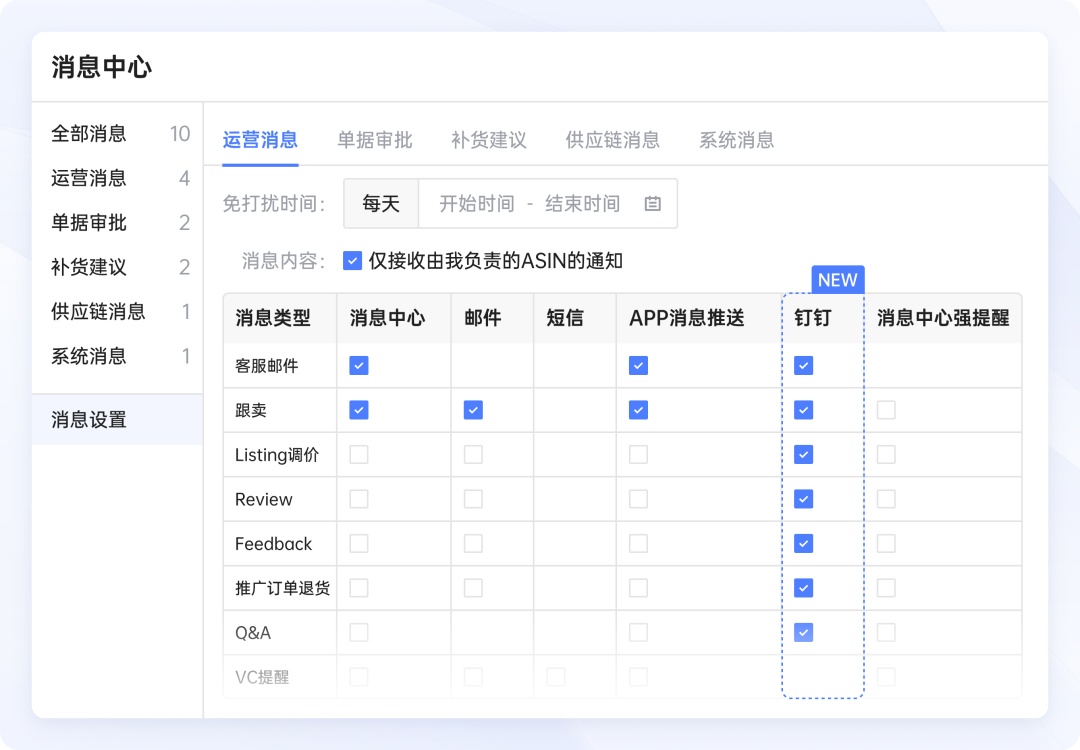Uncheck Q&A 钉钉 checkbox
This screenshot has height=750, width=1080.
[x=804, y=632]
